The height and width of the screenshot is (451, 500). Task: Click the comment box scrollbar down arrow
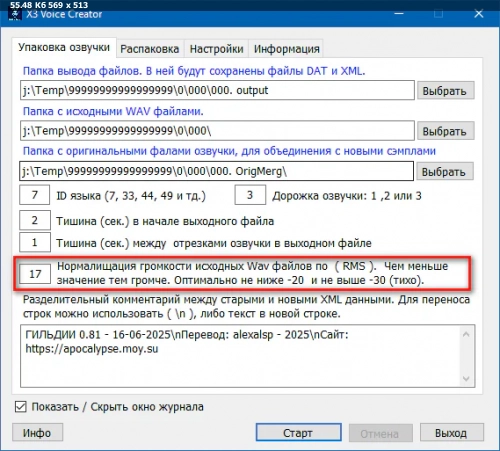(x=466, y=378)
